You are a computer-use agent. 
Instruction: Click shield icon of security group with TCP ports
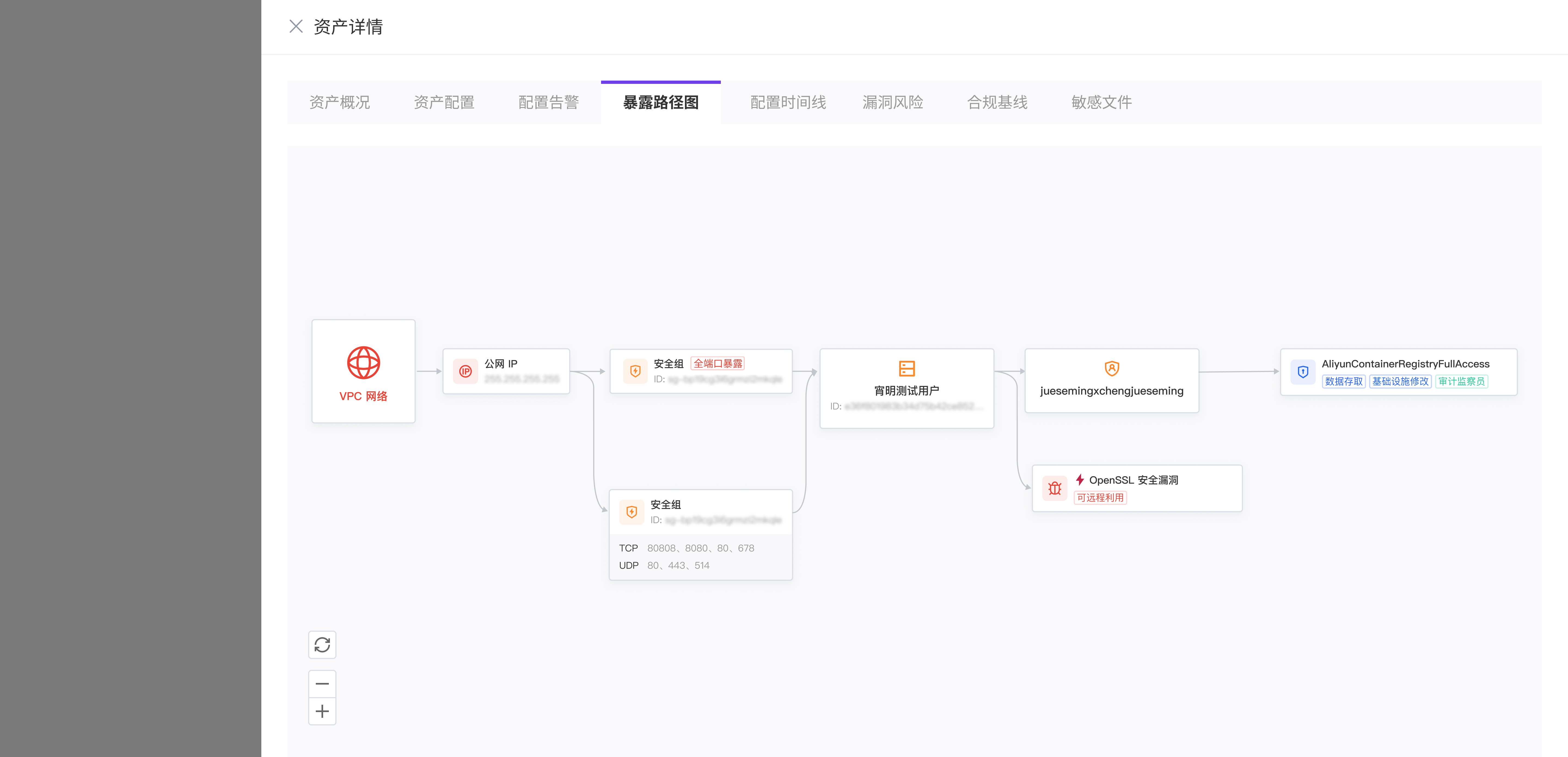[632, 512]
